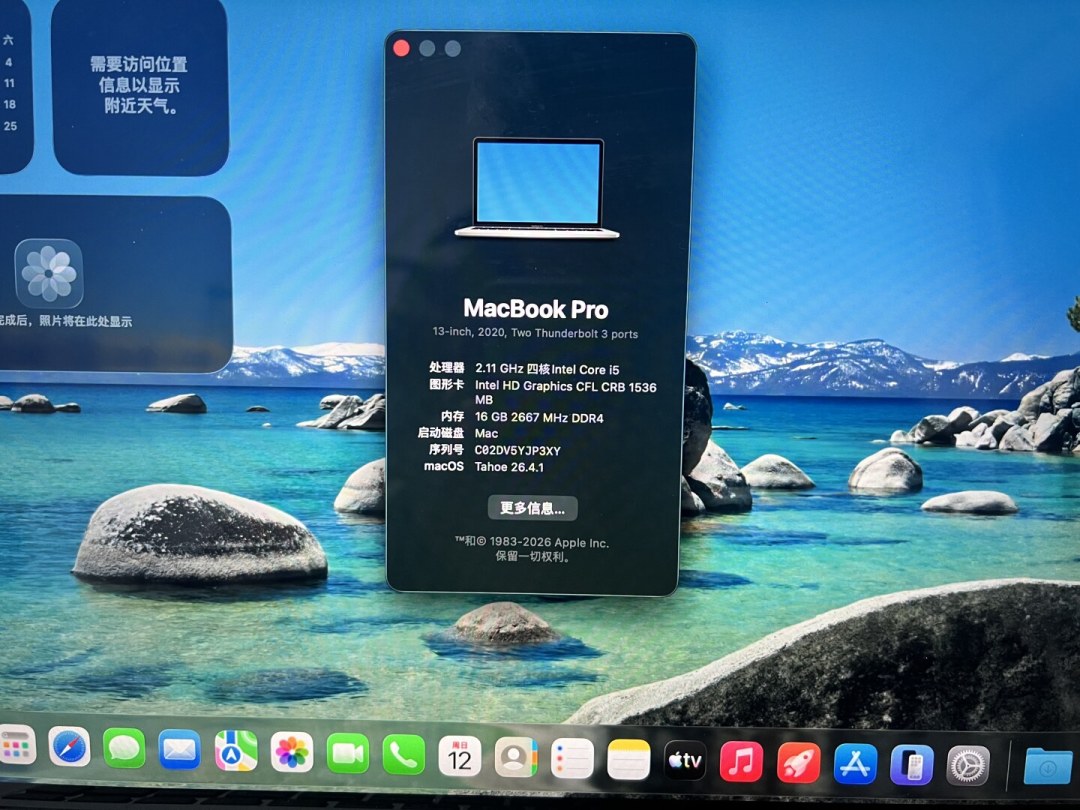Click the "Tahoe 26.4.1" macOS version
This screenshot has height=810, width=1080.
(x=509, y=467)
